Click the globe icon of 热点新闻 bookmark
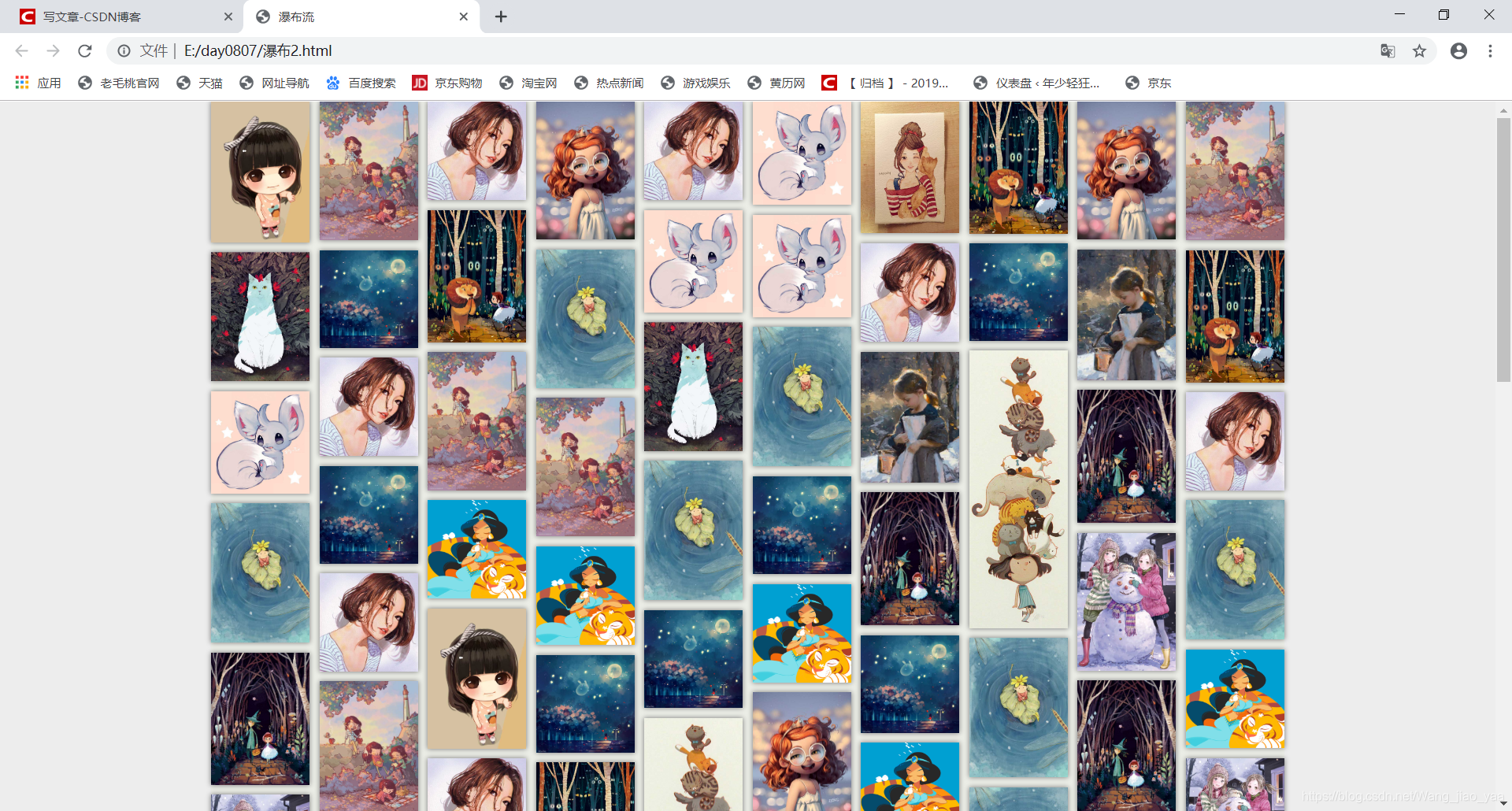1512x811 pixels. click(581, 83)
